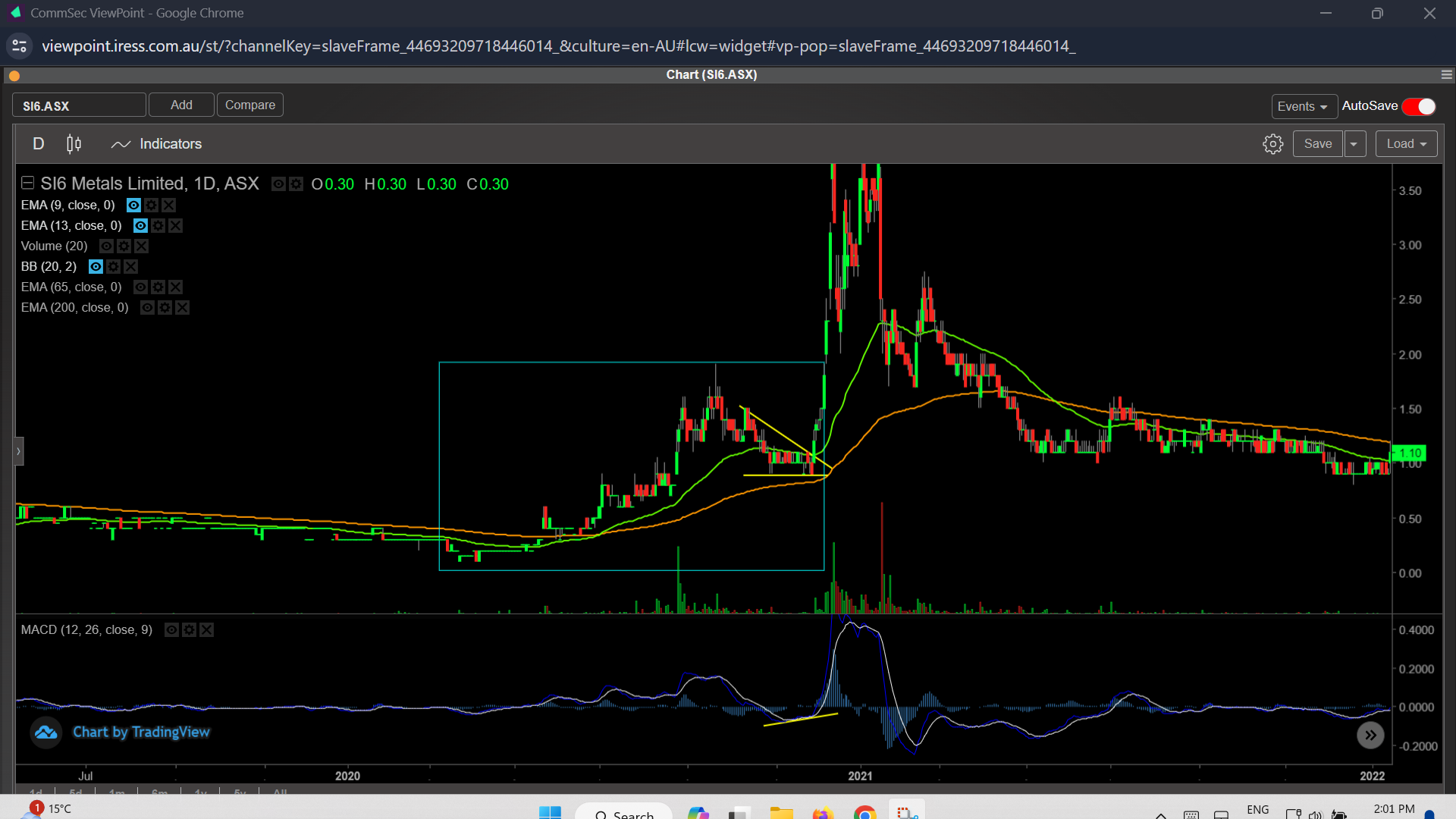Toggle Volume (20) visibility
Viewport: 1456px width, 819px height.
pyautogui.click(x=106, y=246)
